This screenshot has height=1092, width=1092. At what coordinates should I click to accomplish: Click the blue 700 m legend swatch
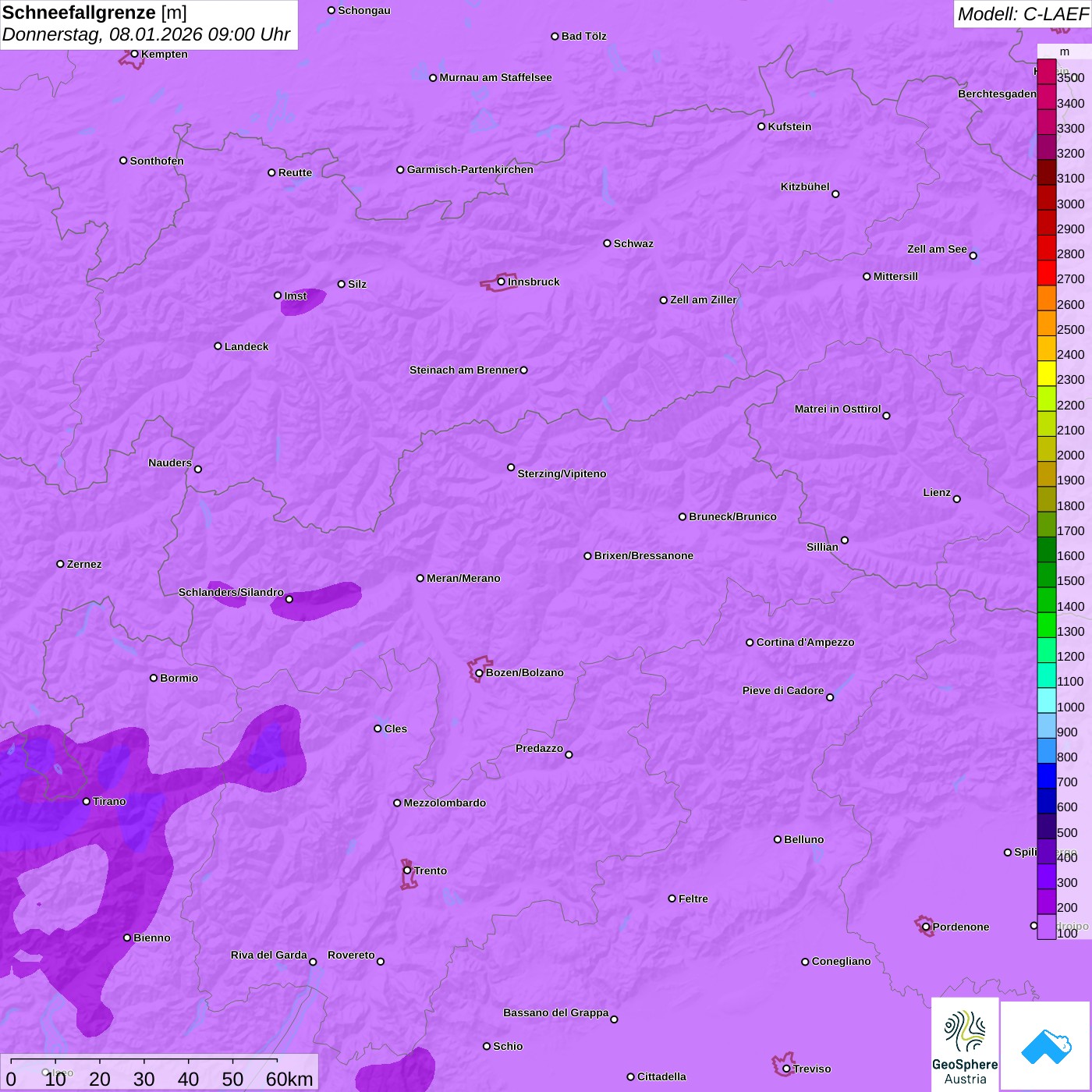1047,776
